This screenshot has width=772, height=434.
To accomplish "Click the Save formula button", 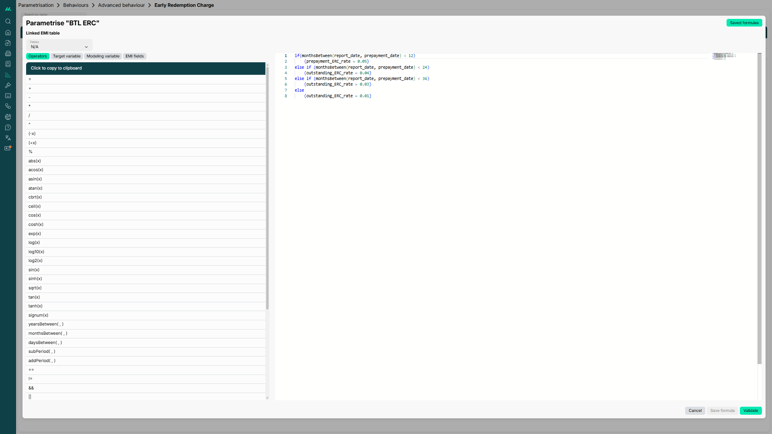I will pos(722,410).
